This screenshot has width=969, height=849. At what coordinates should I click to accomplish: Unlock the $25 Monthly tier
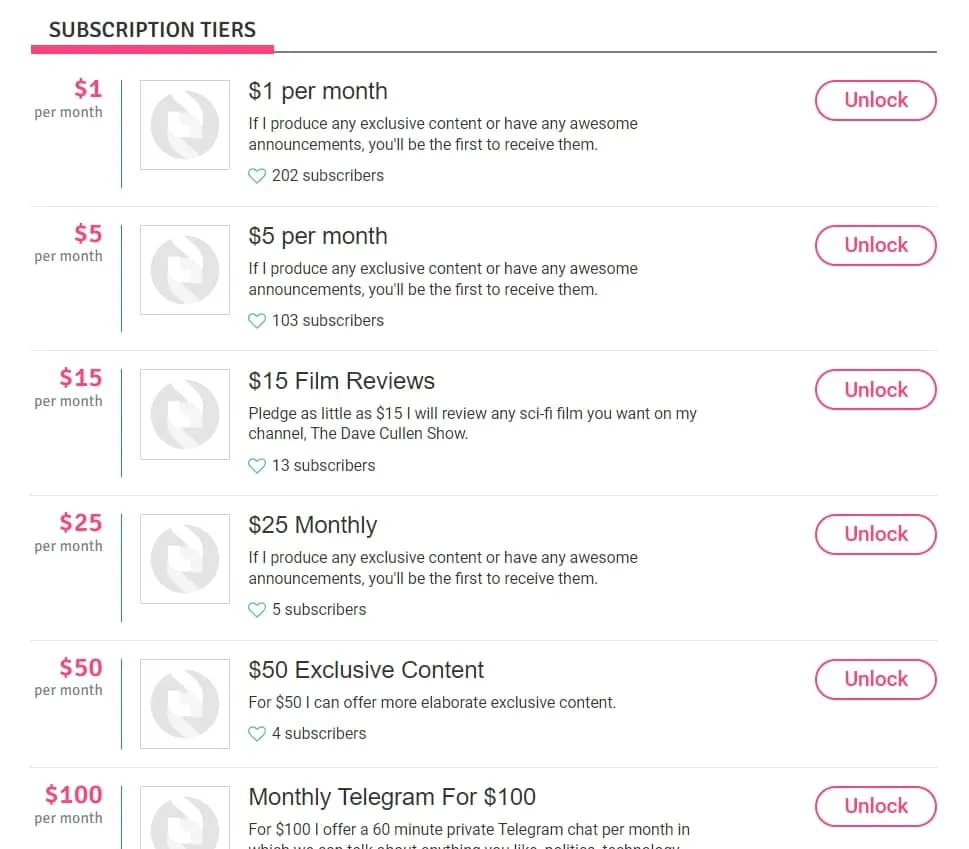(876, 534)
